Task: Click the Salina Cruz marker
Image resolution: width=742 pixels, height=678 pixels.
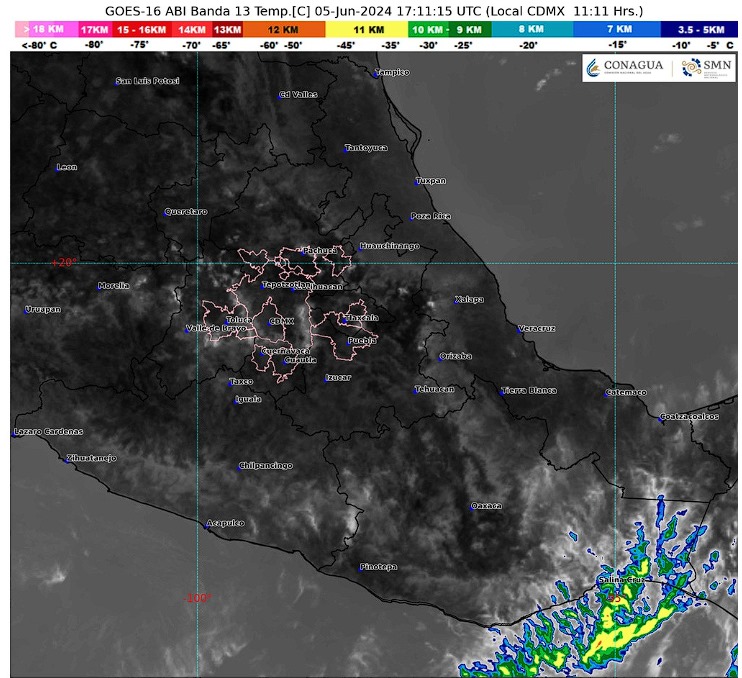Action: (x=600, y=581)
